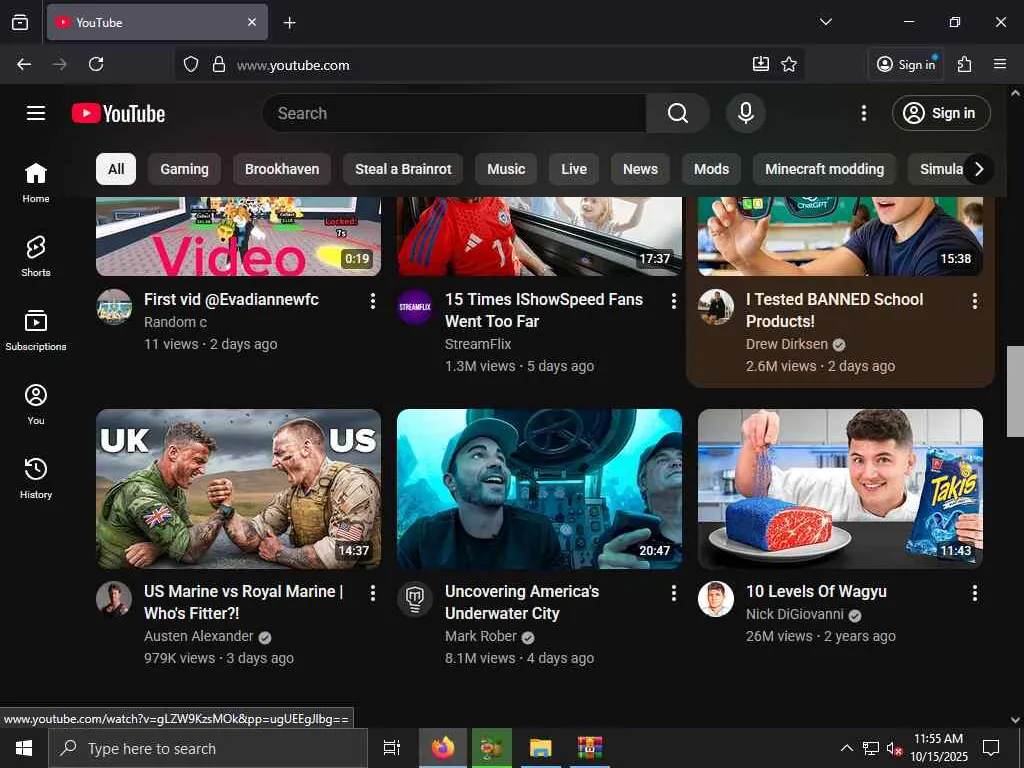
Task: Open the Windows Start menu
Action: click(x=24, y=748)
